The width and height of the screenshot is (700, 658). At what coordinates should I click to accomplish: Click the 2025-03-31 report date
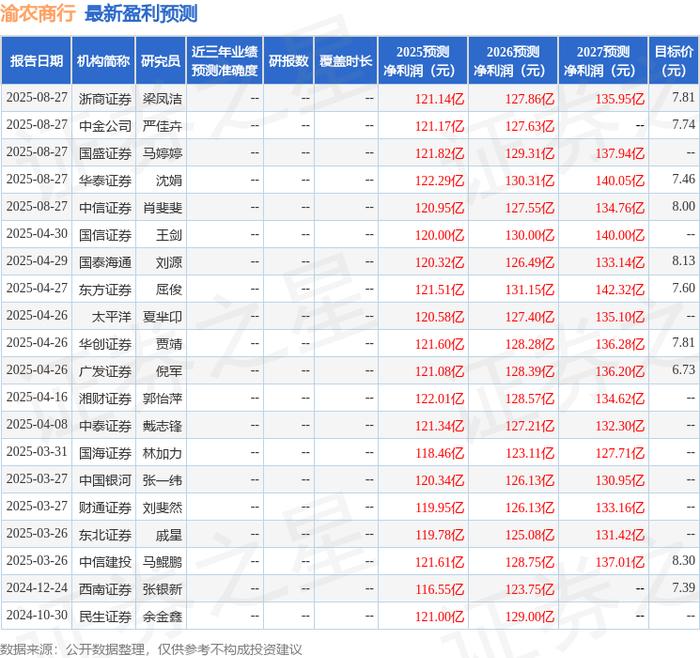37,451
